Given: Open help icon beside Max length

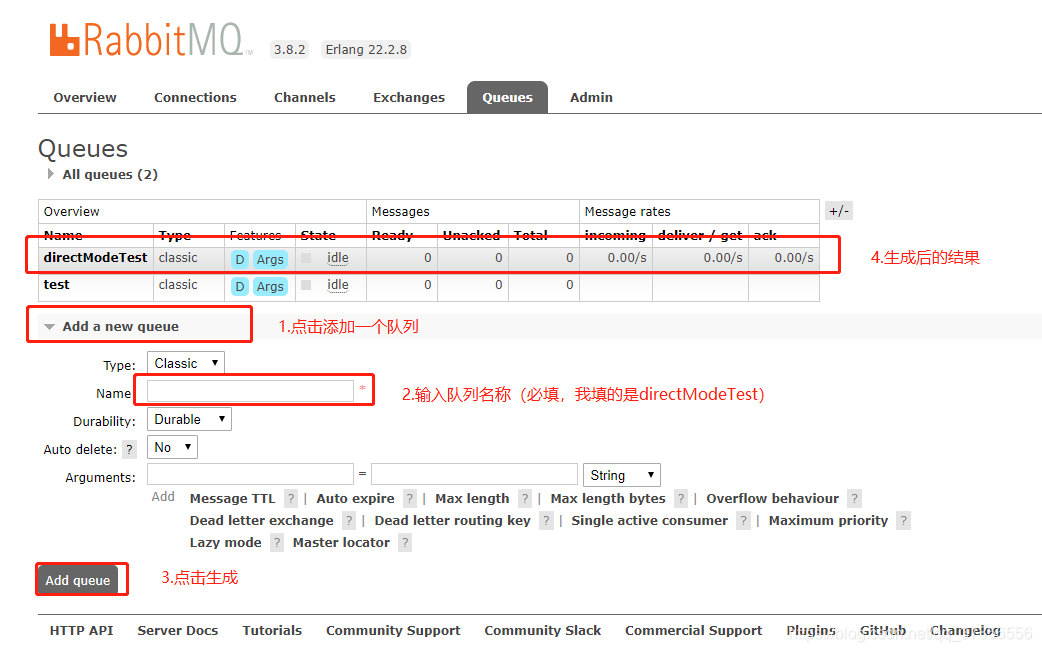Looking at the screenshot, I should click(x=525, y=498).
